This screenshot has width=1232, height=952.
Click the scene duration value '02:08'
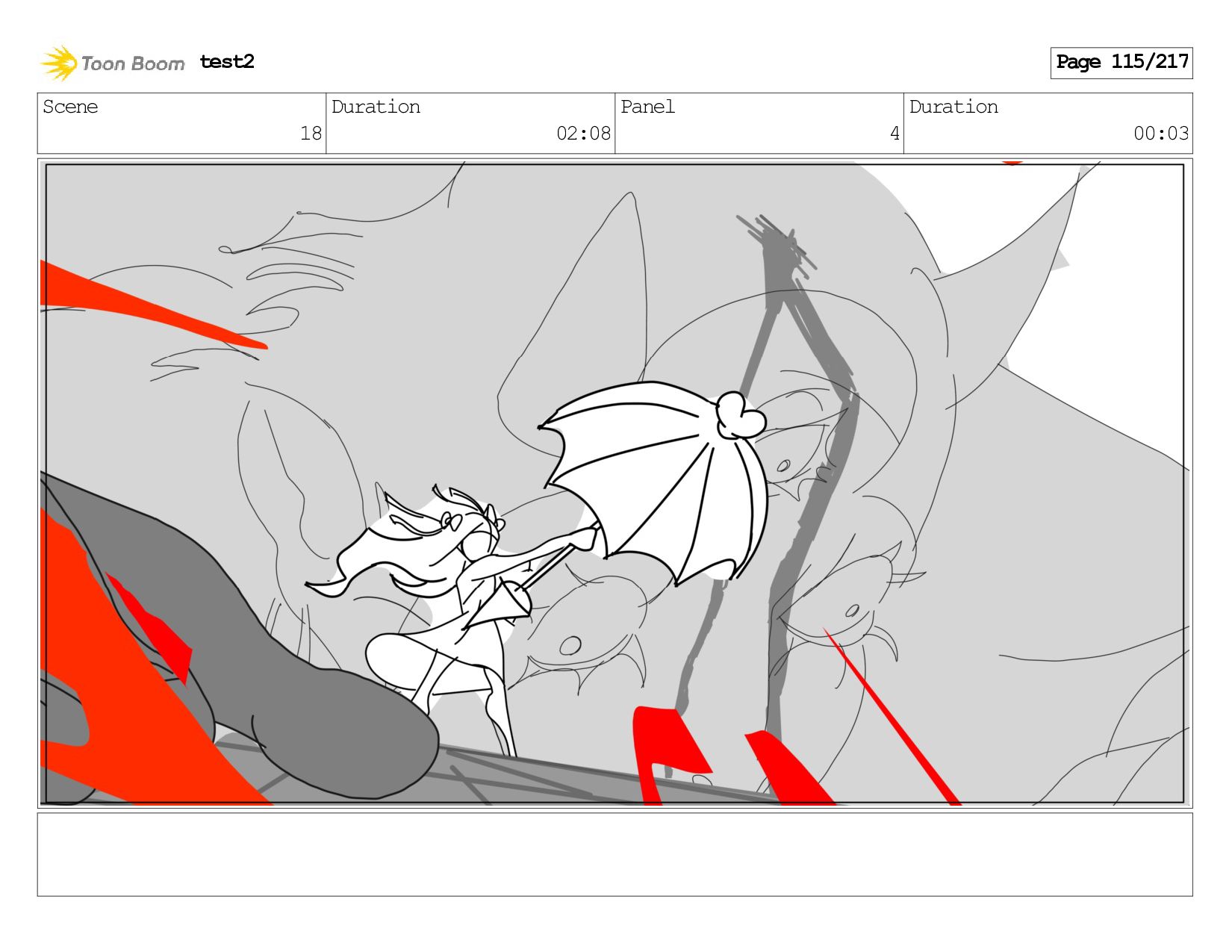click(x=583, y=134)
